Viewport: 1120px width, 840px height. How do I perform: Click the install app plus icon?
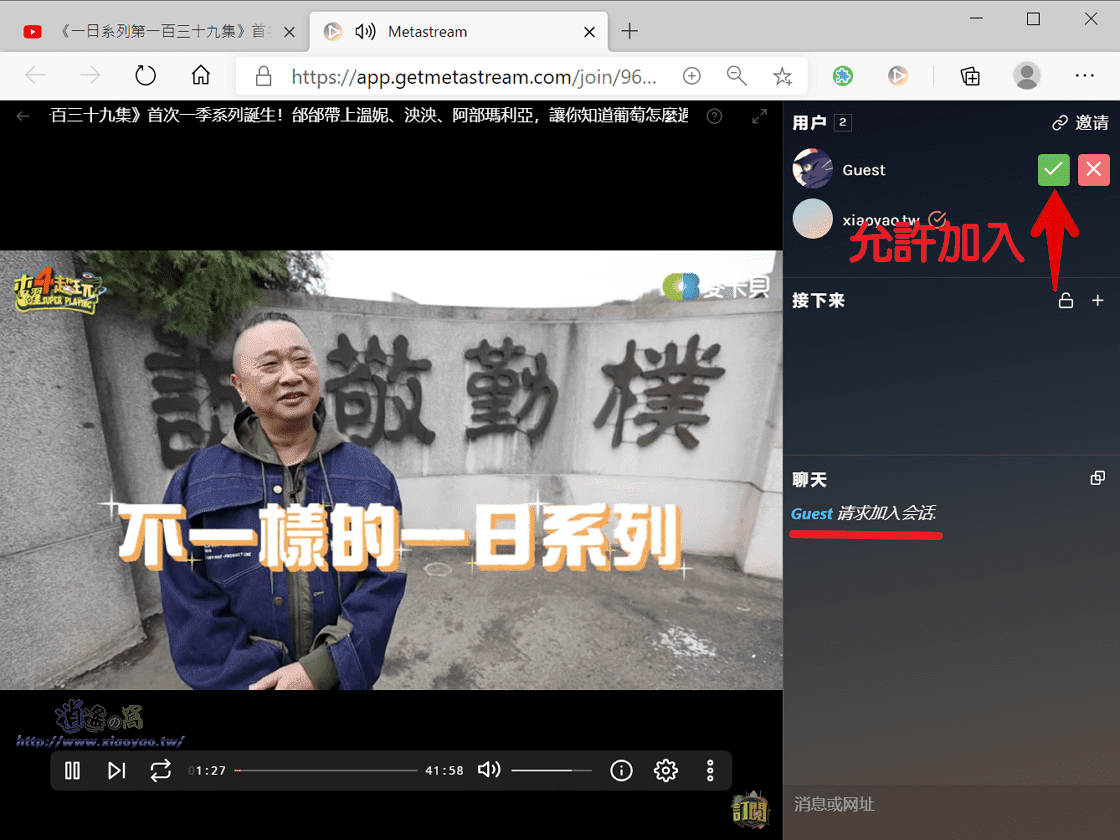[x=691, y=76]
